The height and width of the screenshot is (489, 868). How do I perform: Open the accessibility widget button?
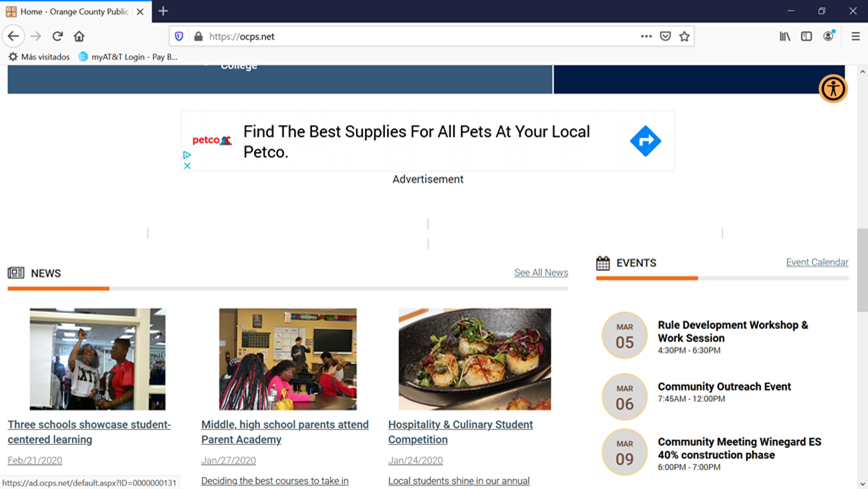(x=833, y=89)
